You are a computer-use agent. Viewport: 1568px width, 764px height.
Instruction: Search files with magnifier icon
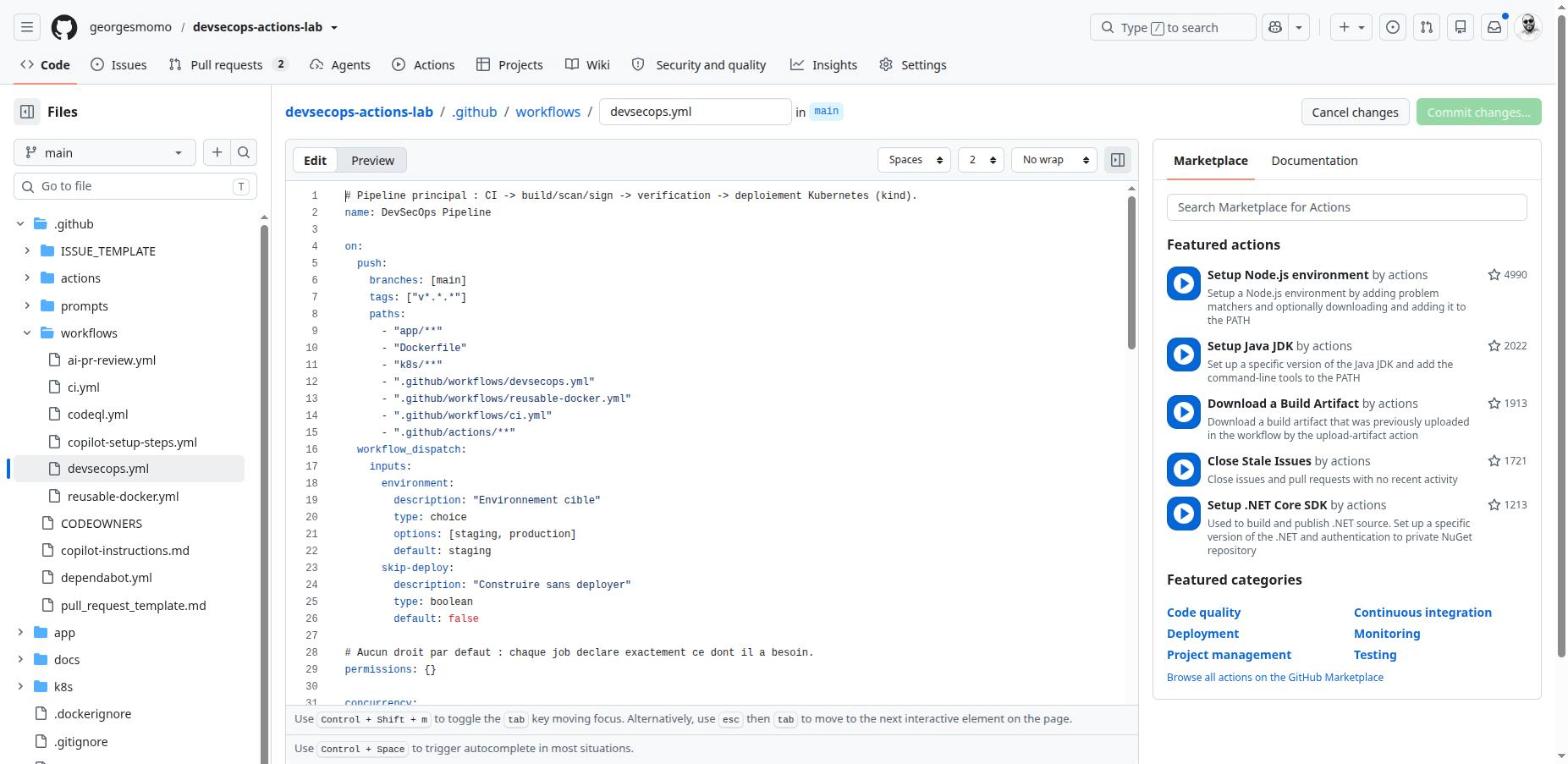[243, 152]
